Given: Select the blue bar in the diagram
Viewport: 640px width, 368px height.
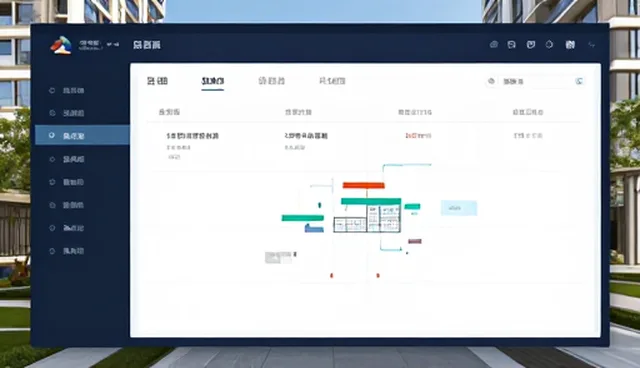Looking at the screenshot, I should coord(314,228).
